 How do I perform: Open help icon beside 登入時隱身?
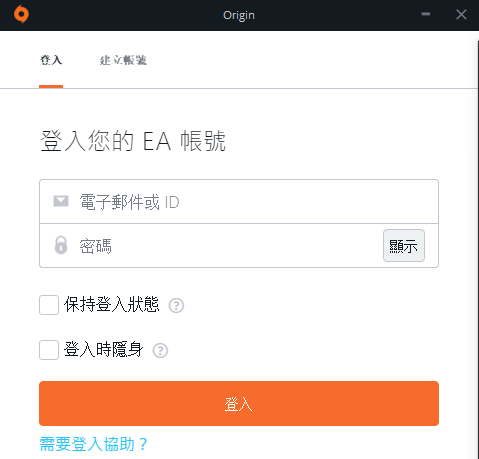pyautogui.click(x=160, y=351)
